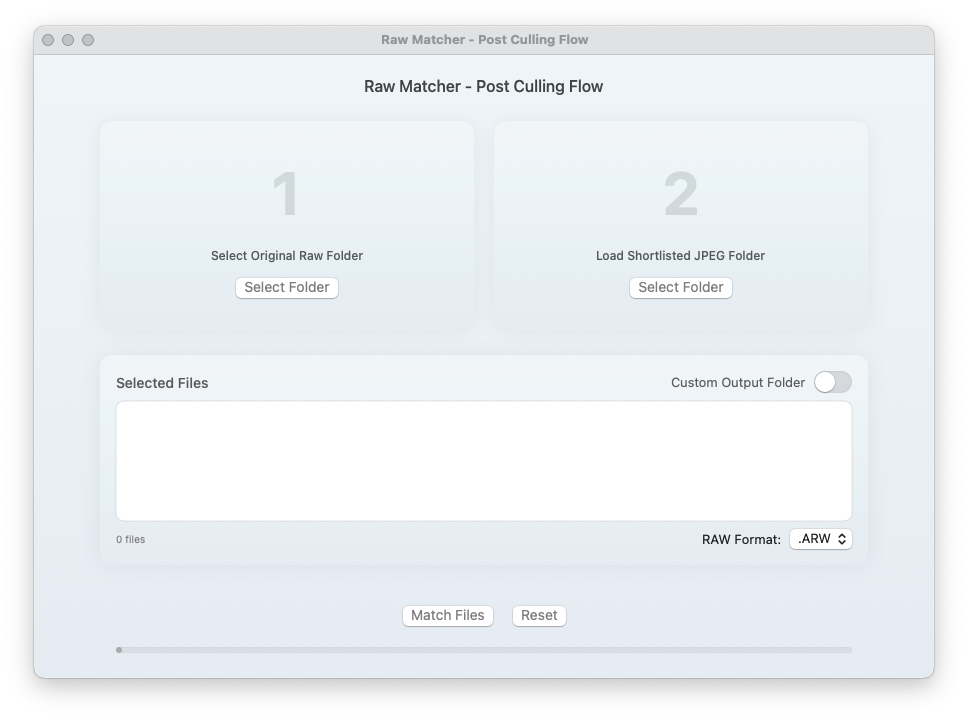Viewport: 968px width, 720px height.
Task: Click the "RAW Format:" label text
Action: point(741,539)
